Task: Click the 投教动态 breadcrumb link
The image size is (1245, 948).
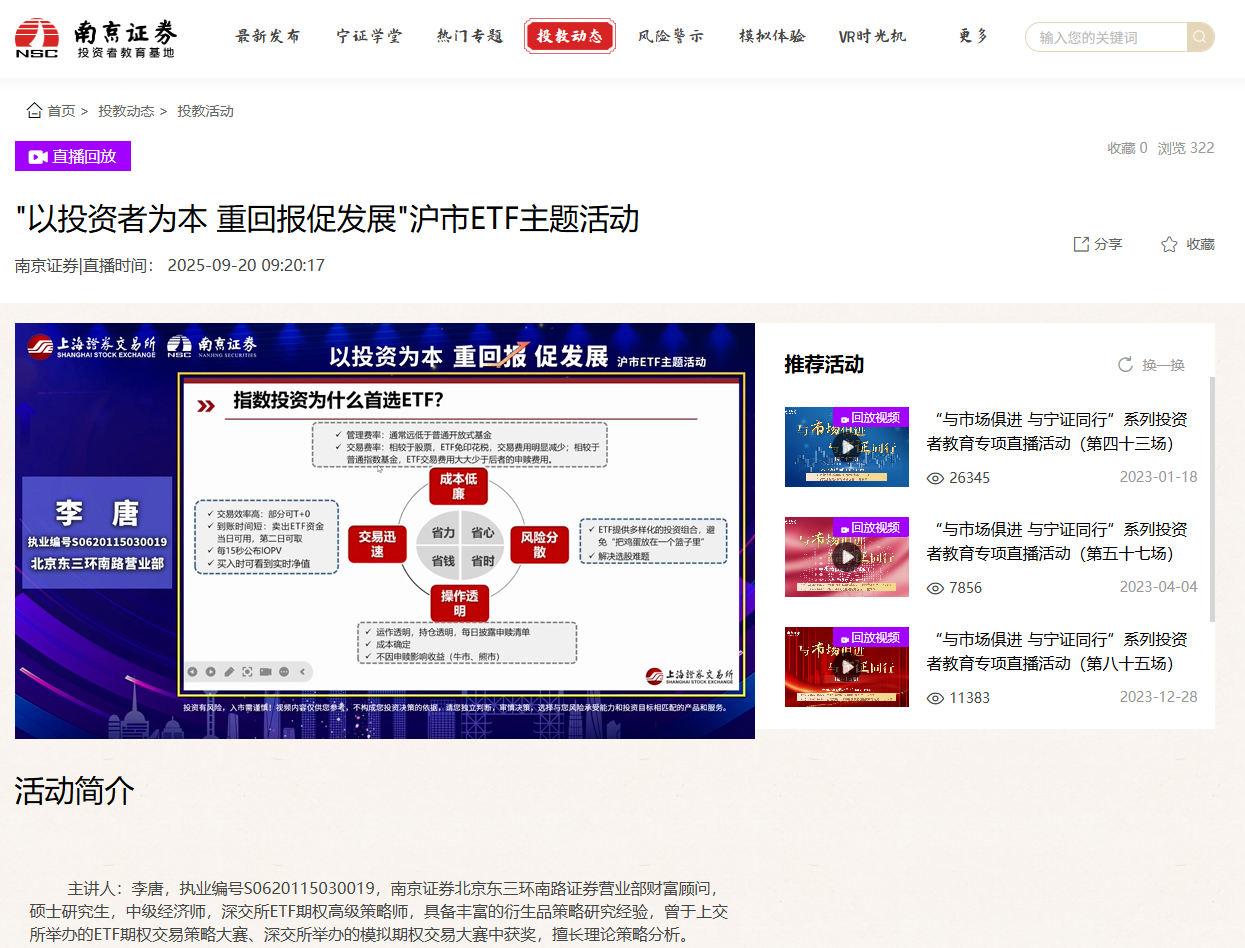Action: click(x=125, y=111)
